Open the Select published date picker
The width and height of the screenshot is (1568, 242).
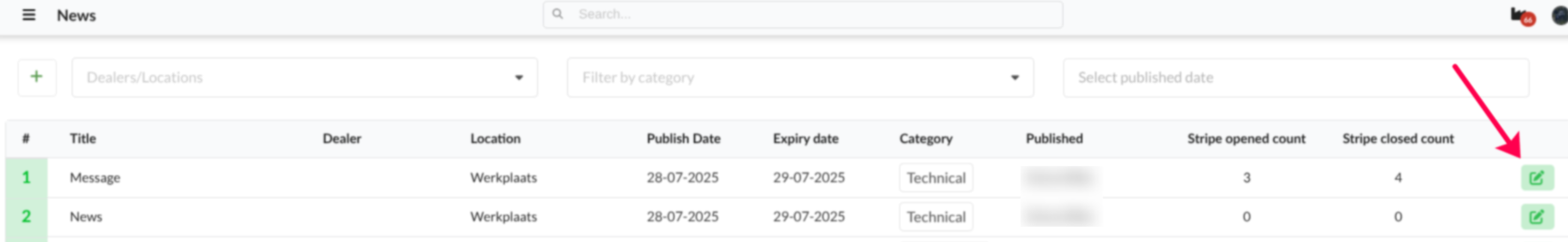coord(1295,78)
